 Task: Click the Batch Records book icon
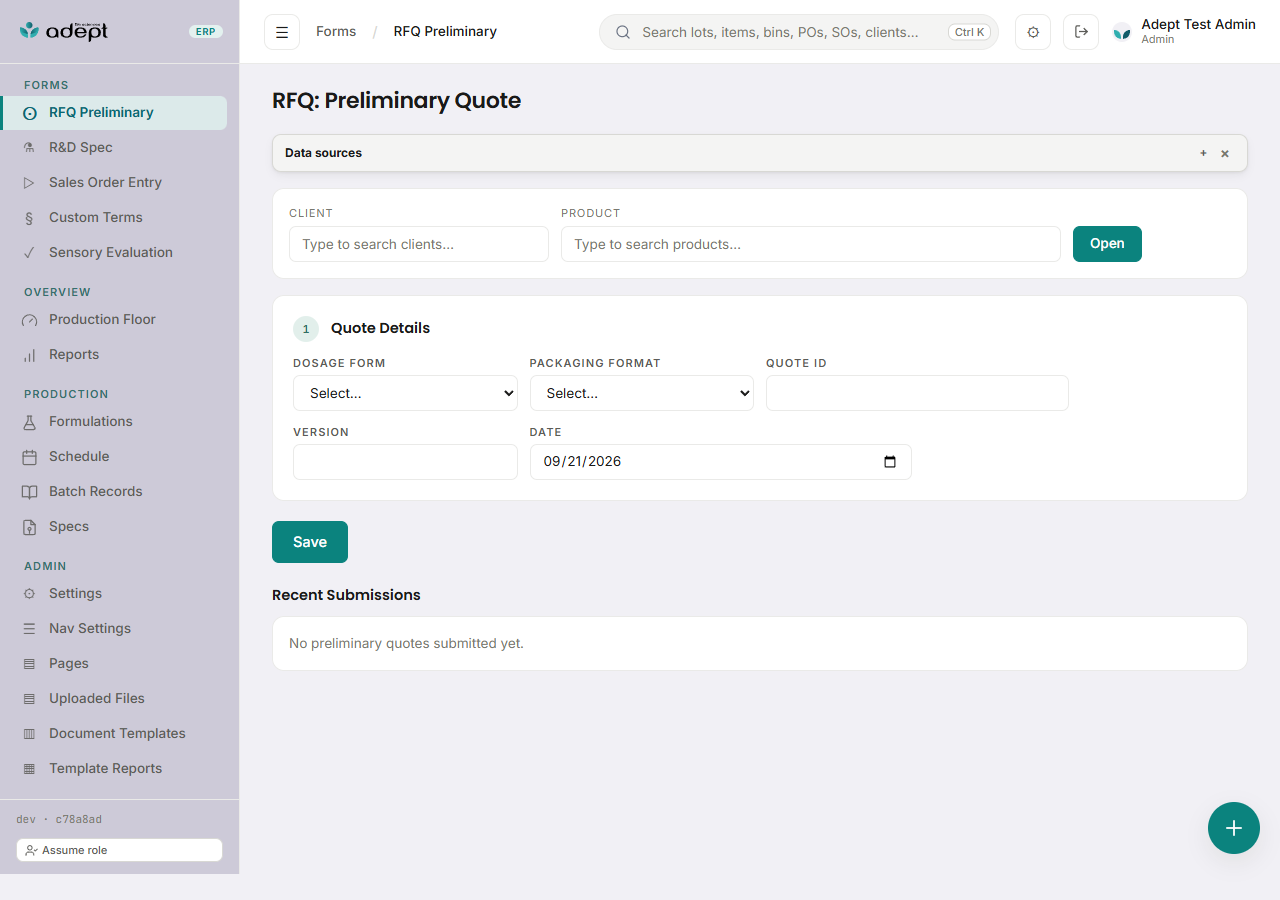pos(30,492)
